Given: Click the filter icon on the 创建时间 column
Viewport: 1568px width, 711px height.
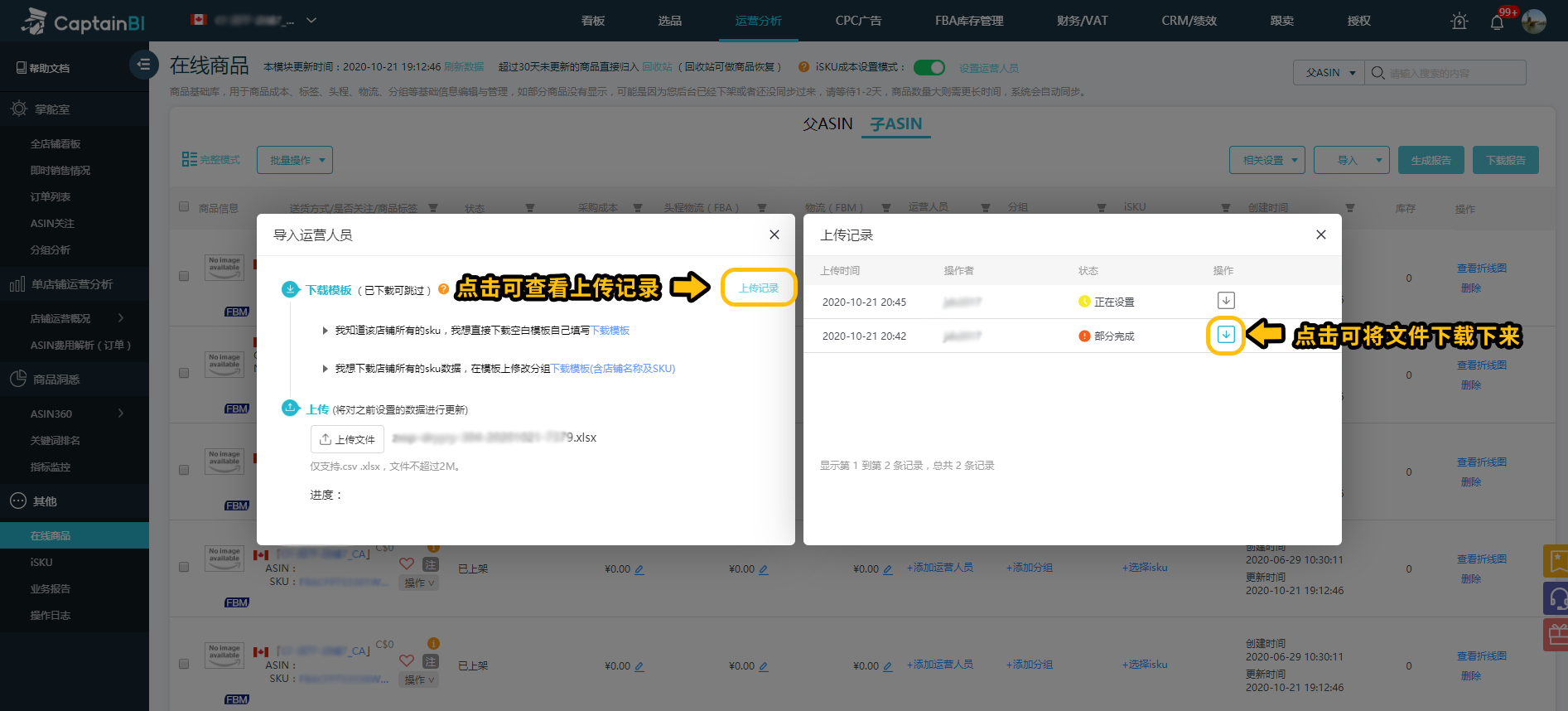Looking at the screenshot, I should click(x=1349, y=208).
